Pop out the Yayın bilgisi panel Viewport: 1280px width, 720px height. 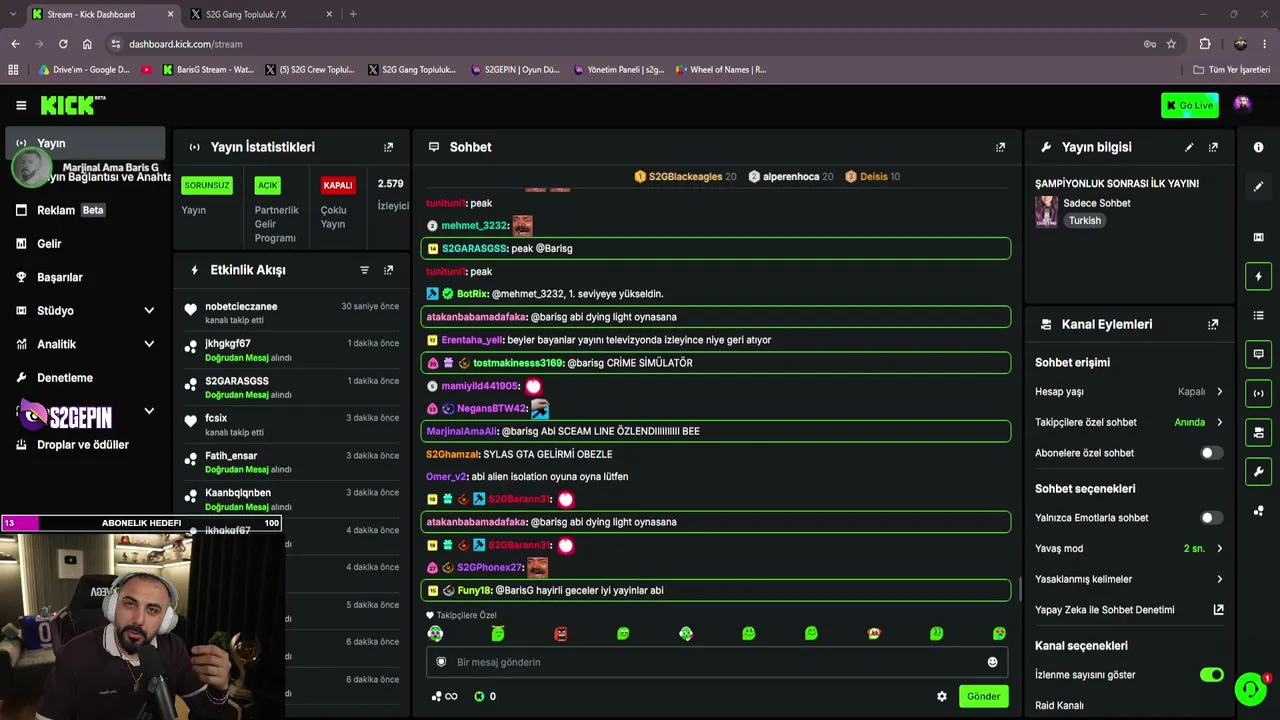point(1213,147)
